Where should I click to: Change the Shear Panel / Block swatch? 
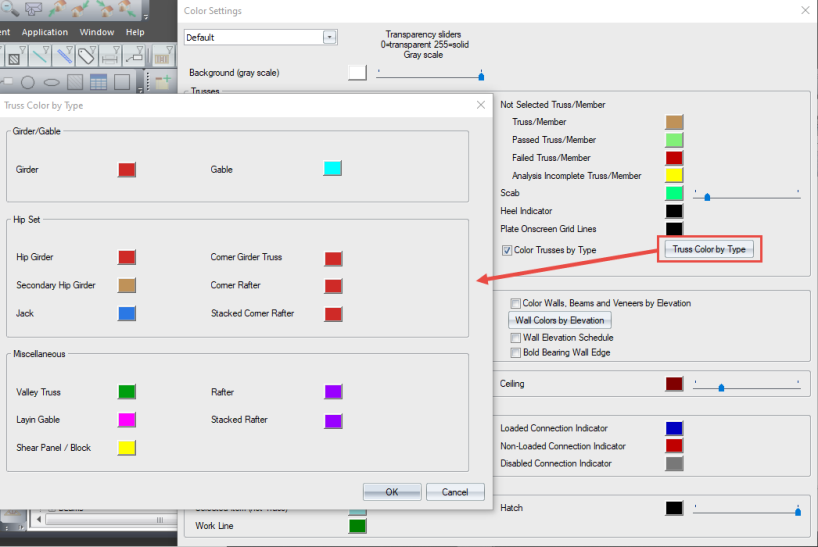127,448
